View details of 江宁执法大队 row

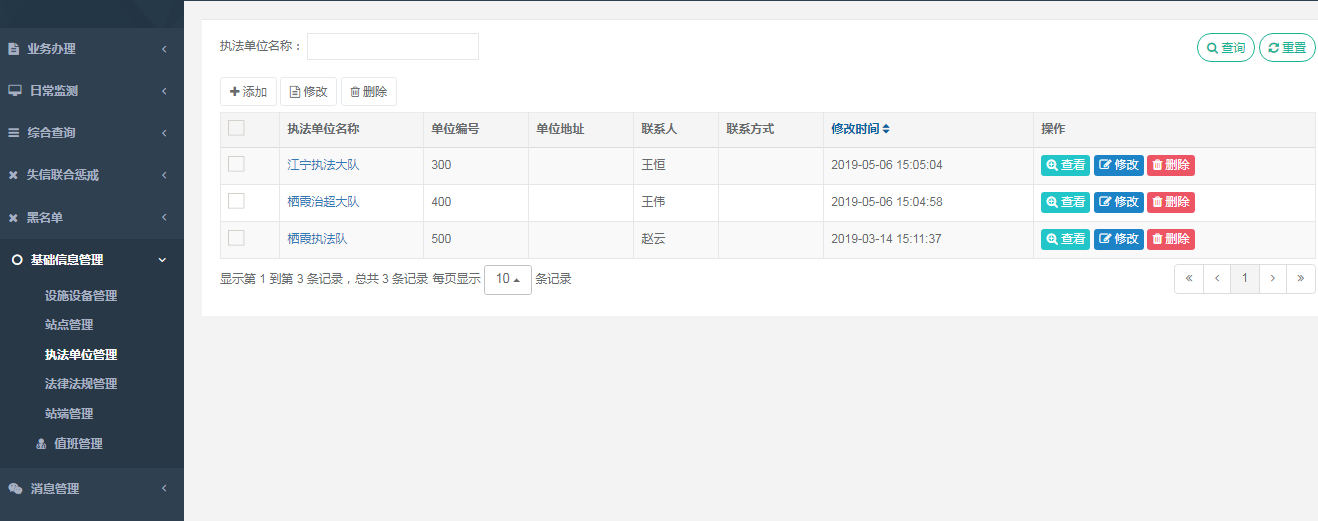1065,165
